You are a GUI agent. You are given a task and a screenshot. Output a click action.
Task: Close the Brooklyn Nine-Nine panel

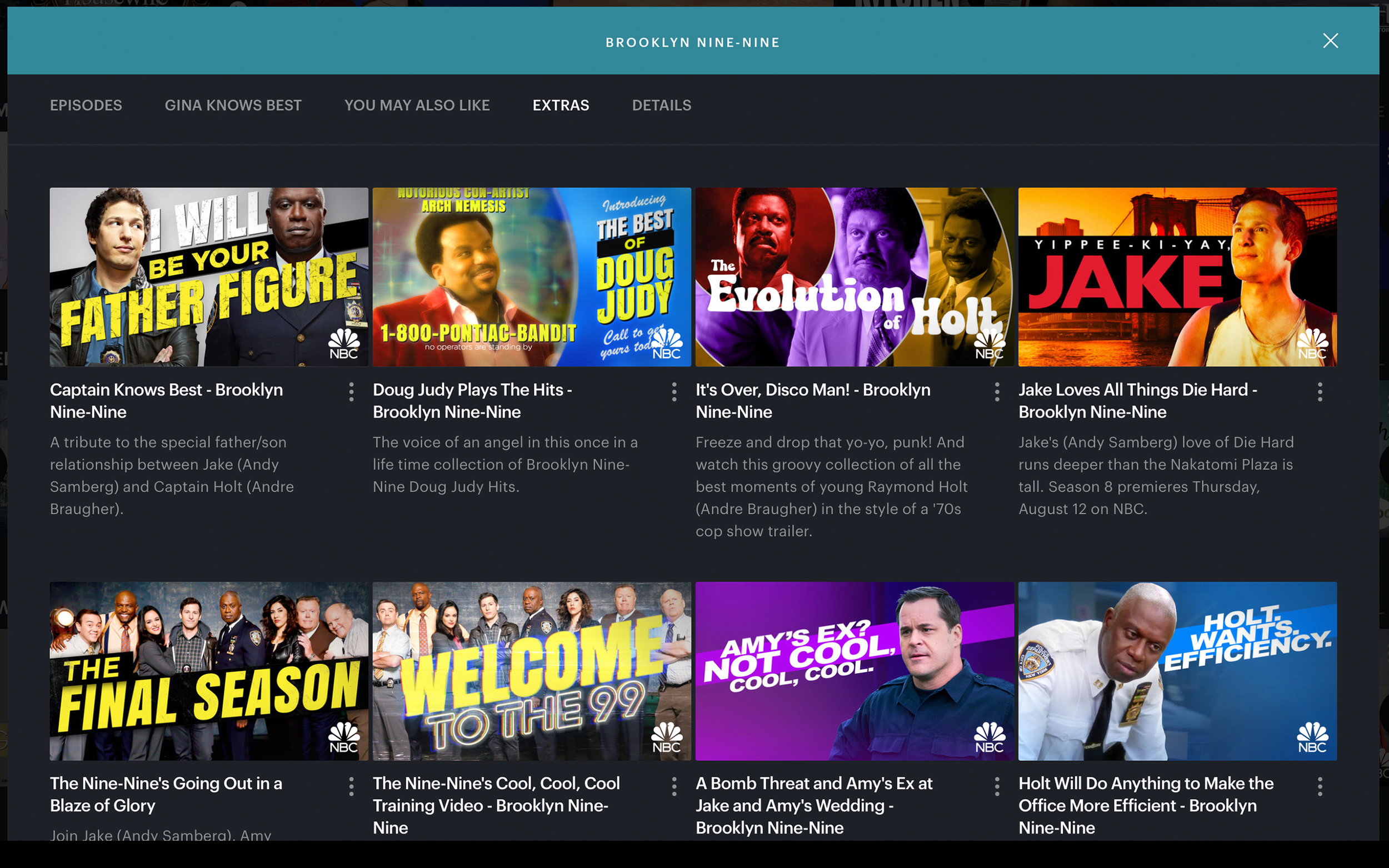[x=1330, y=41]
